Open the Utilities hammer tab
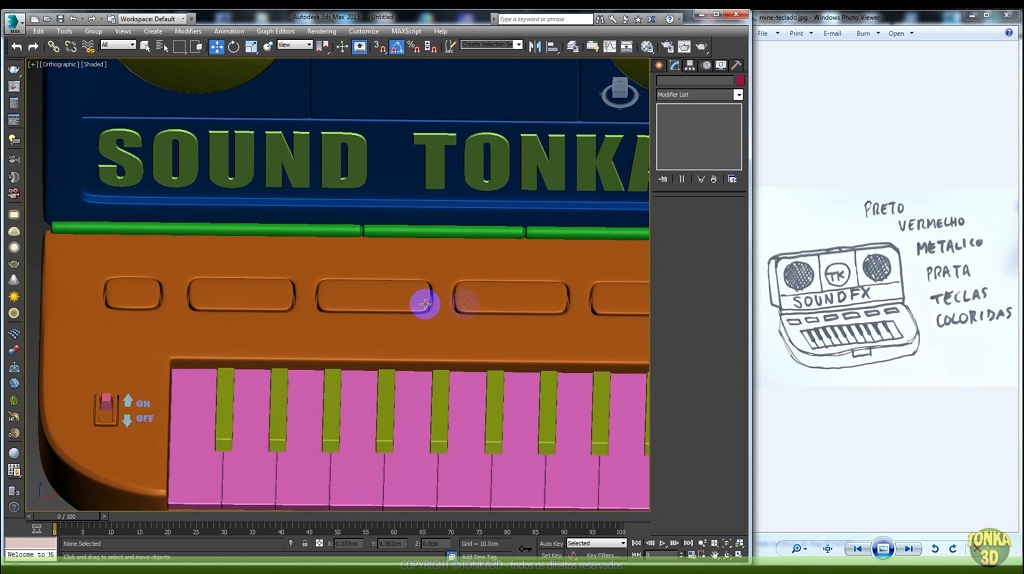 tap(737, 65)
